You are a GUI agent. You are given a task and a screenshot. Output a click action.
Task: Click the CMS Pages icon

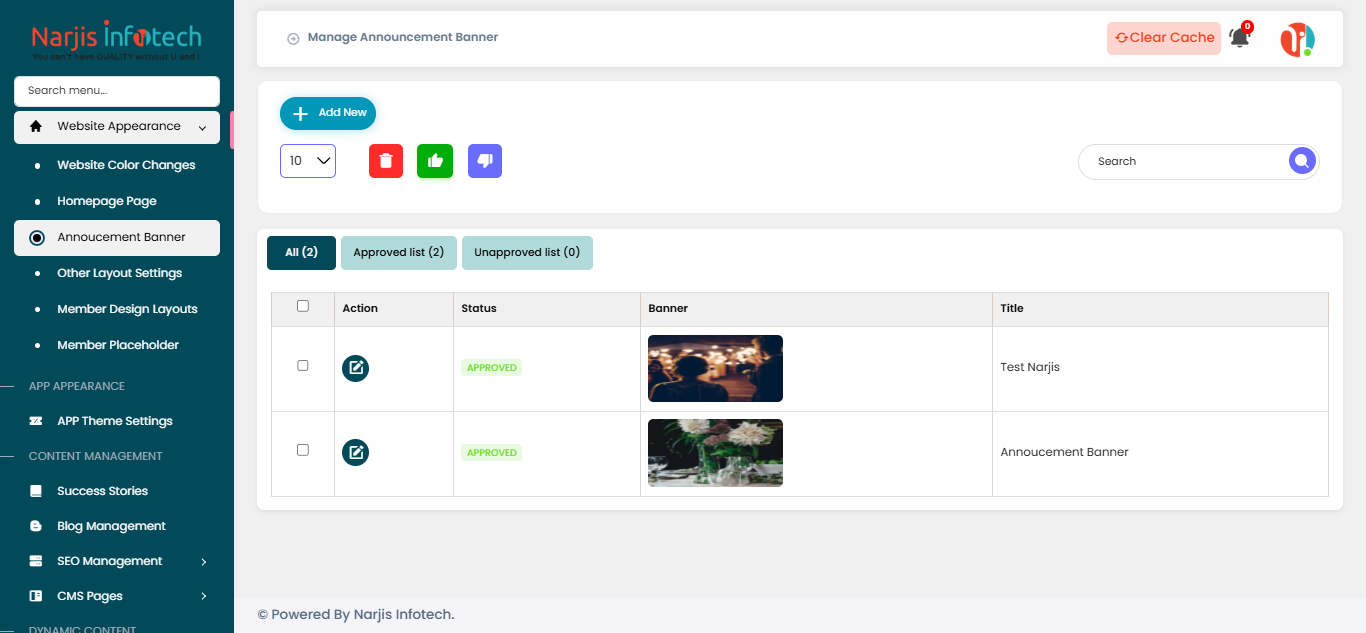36,596
